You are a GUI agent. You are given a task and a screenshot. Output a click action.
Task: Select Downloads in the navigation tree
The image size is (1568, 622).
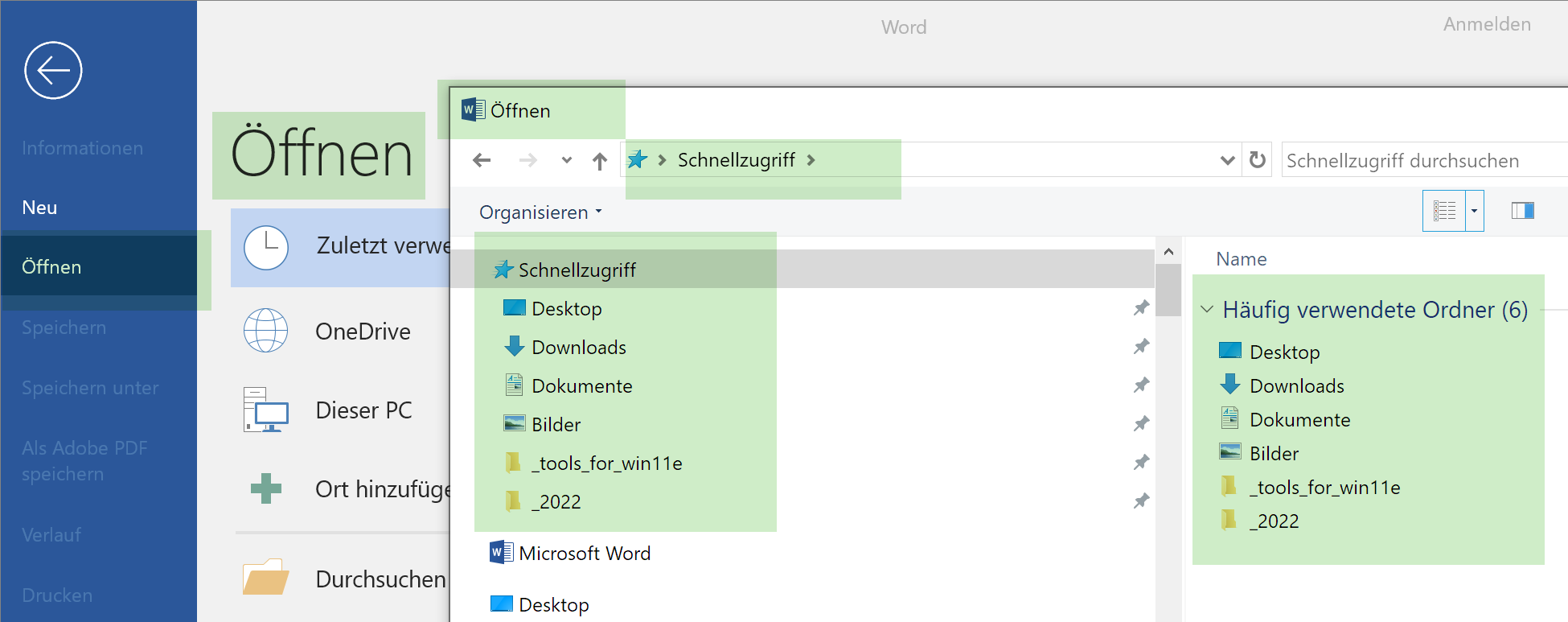[579, 348]
